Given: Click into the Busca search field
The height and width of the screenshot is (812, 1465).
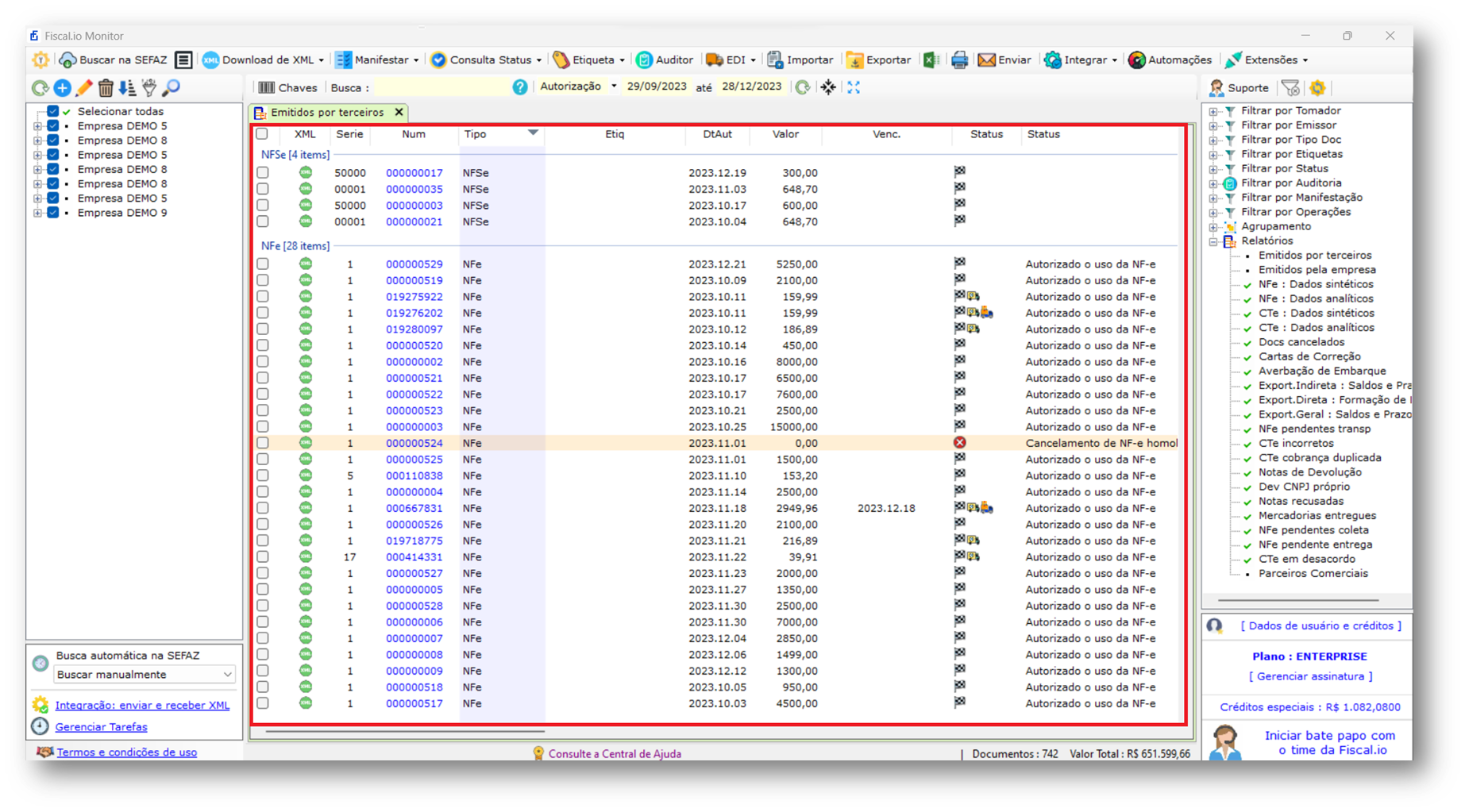Looking at the screenshot, I should (x=441, y=87).
